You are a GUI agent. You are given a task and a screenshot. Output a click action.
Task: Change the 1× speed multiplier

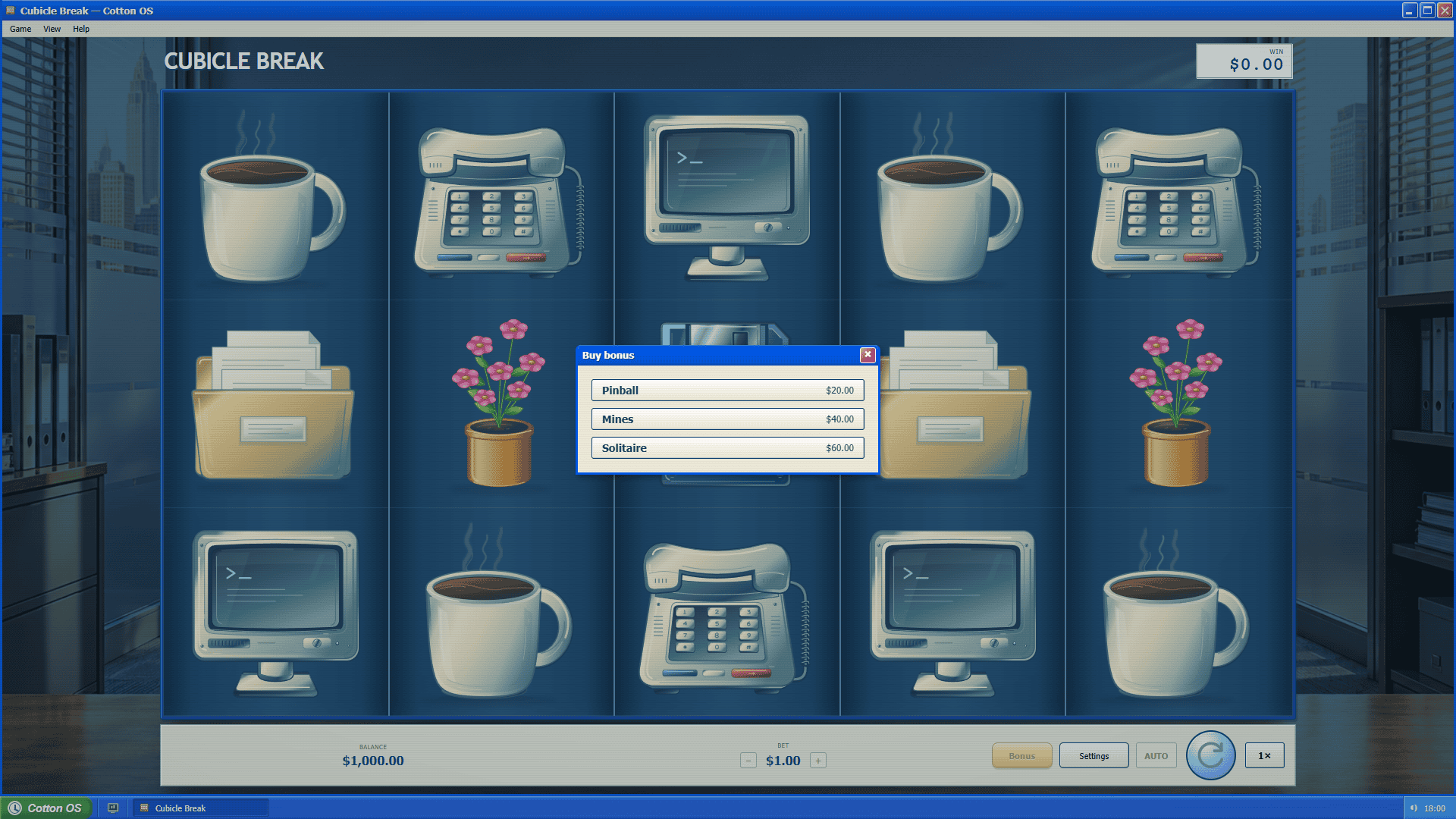point(1264,755)
